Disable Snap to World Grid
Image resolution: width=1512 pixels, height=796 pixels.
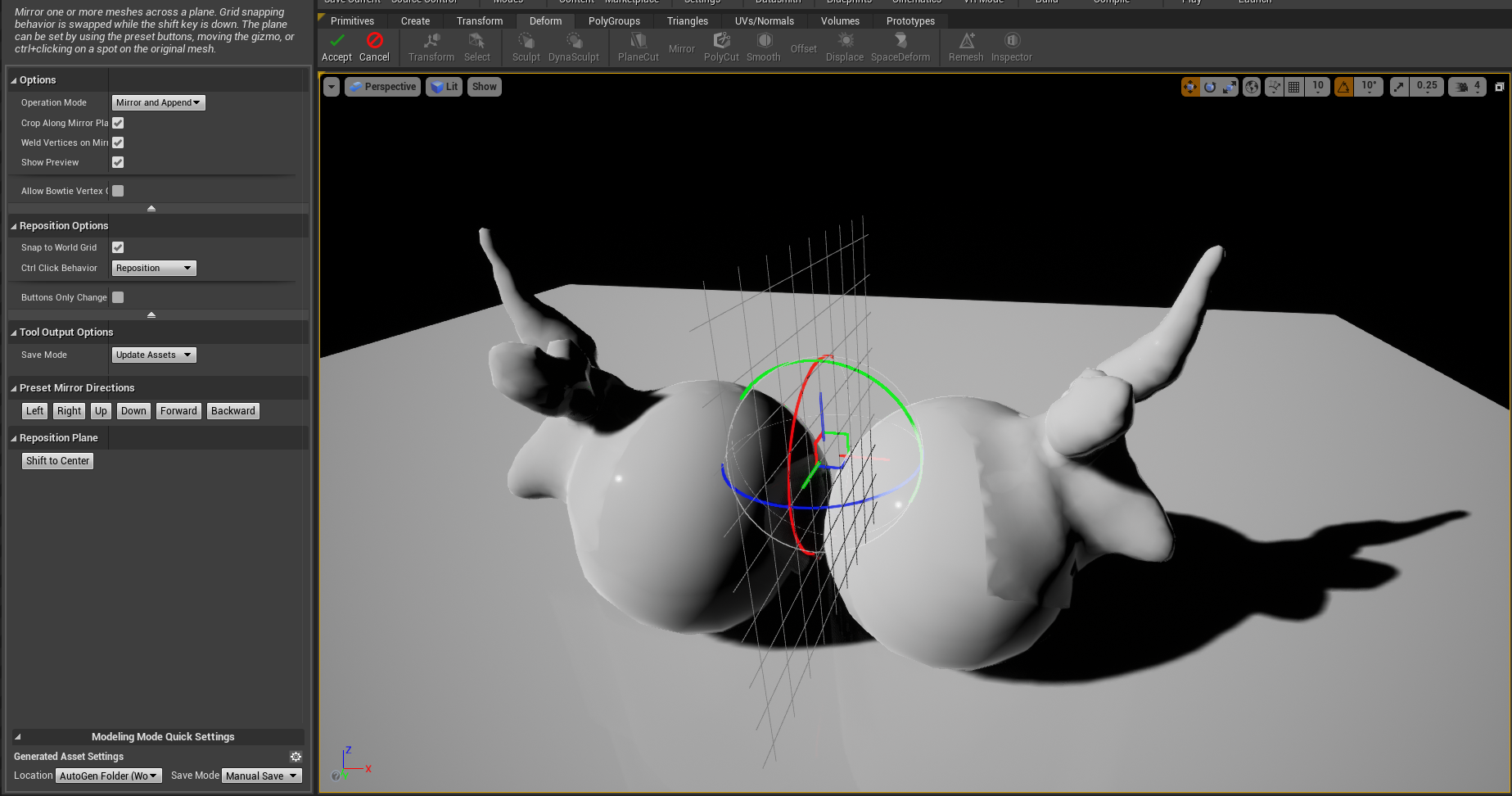(118, 247)
